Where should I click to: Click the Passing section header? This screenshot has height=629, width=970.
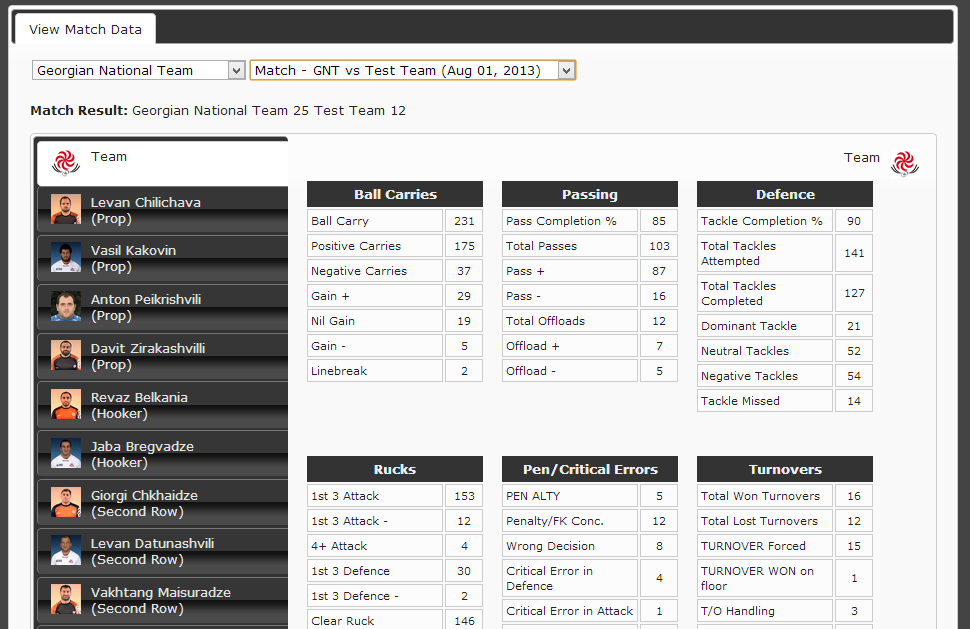[x=590, y=194]
